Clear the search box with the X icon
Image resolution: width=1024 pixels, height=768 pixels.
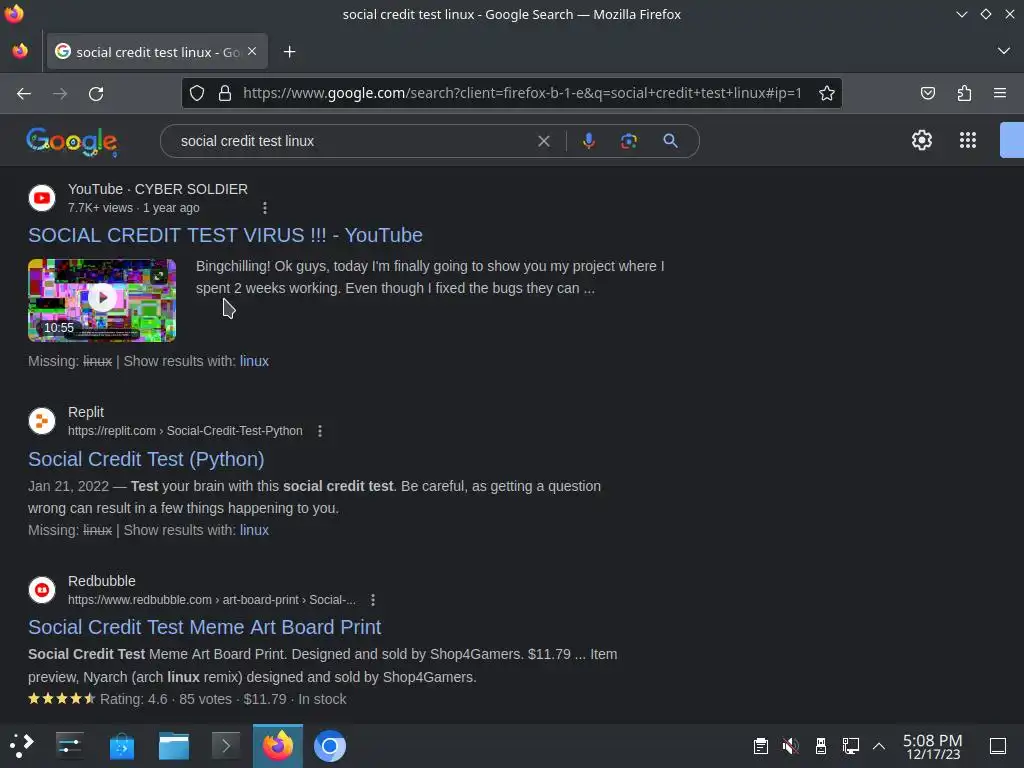coord(543,141)
